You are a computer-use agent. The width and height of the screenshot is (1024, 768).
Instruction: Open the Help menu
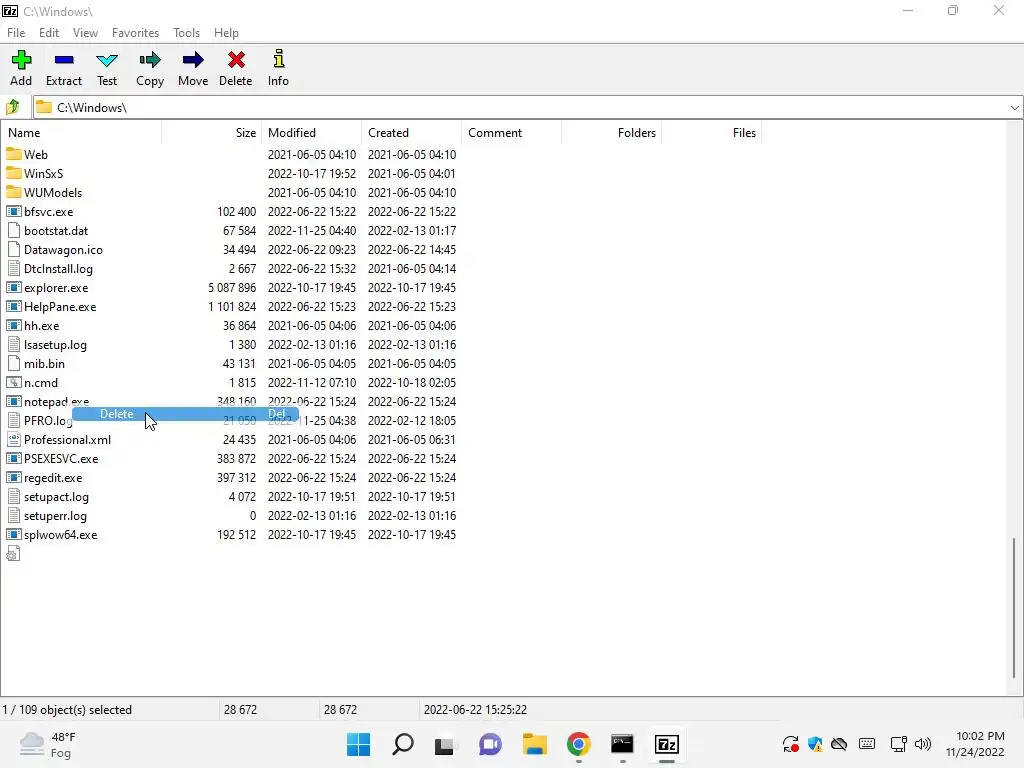click(226, 33)
